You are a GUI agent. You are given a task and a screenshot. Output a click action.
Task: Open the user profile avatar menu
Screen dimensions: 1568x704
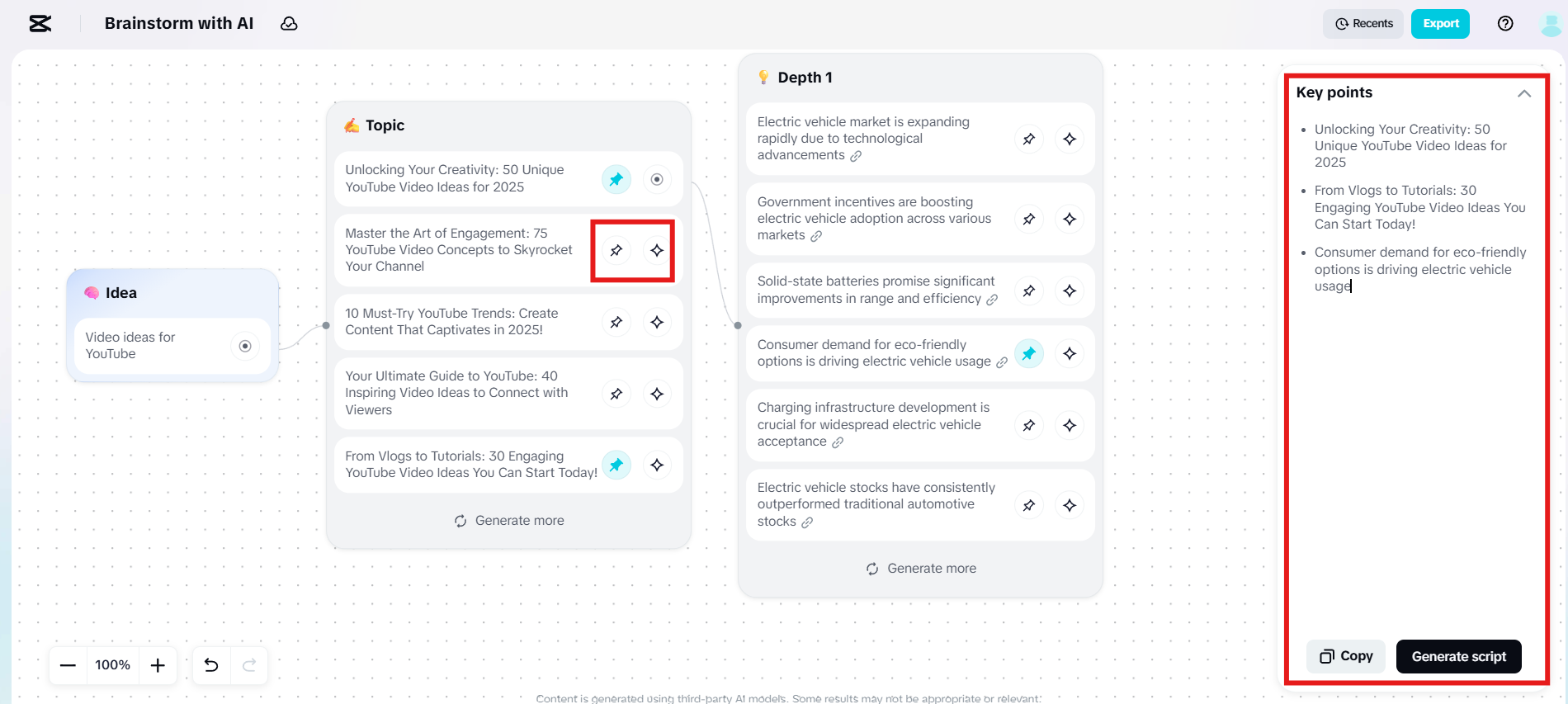click(1551, 24)
